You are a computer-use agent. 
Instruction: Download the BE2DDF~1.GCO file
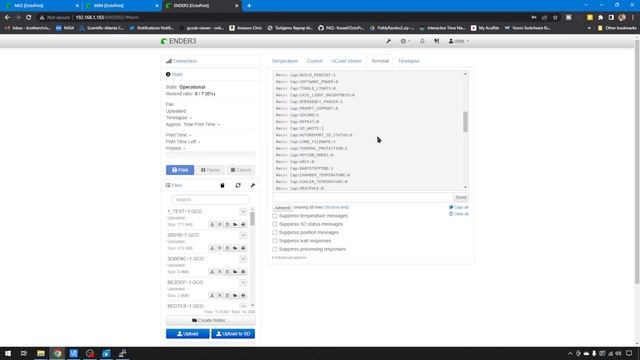[x=212, y=295]
